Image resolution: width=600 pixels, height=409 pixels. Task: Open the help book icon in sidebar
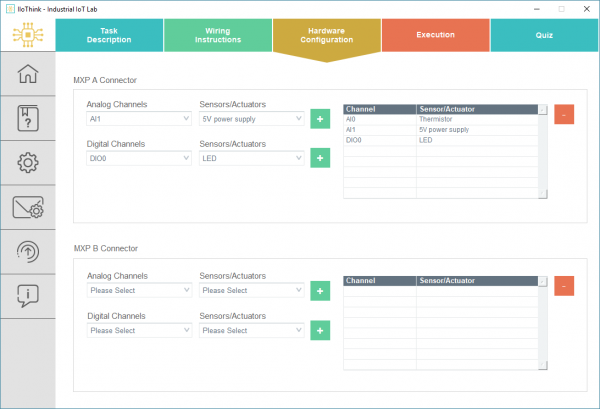(x=27, y=118)
